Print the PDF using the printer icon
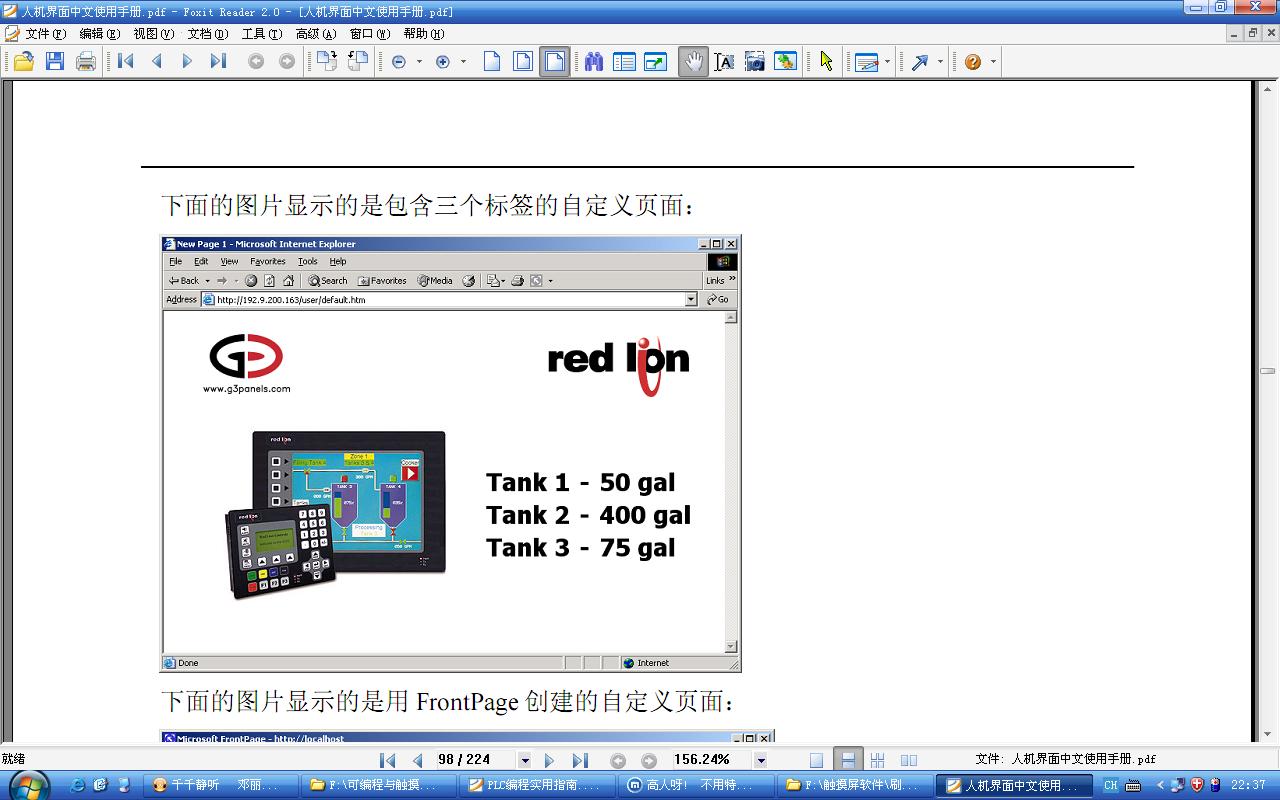The width and height of the screenshot is (1280, 800). click(x=86, y=62)
